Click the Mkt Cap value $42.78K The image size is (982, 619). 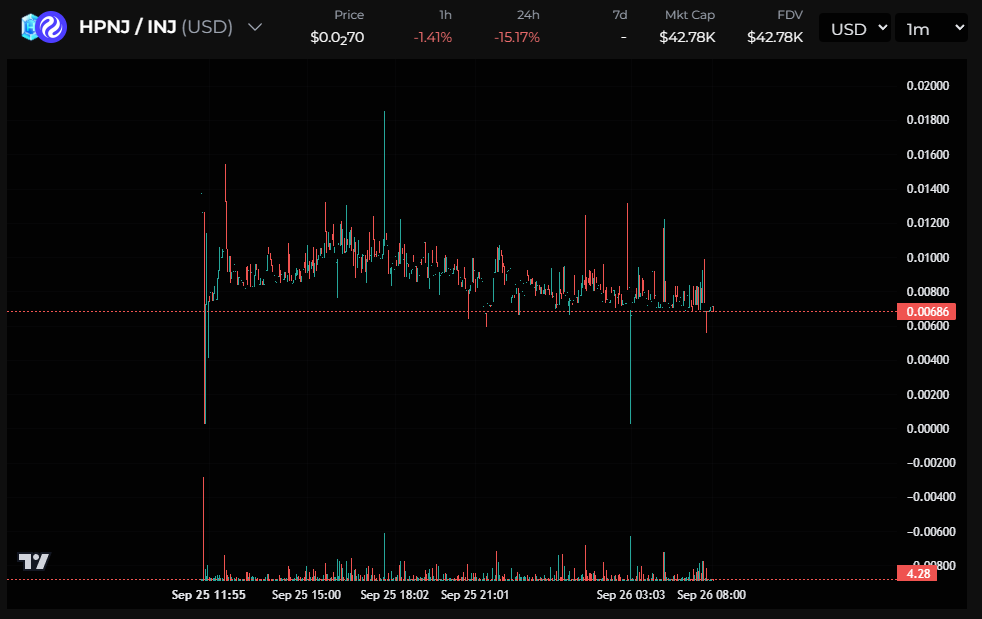coord(687,37)
